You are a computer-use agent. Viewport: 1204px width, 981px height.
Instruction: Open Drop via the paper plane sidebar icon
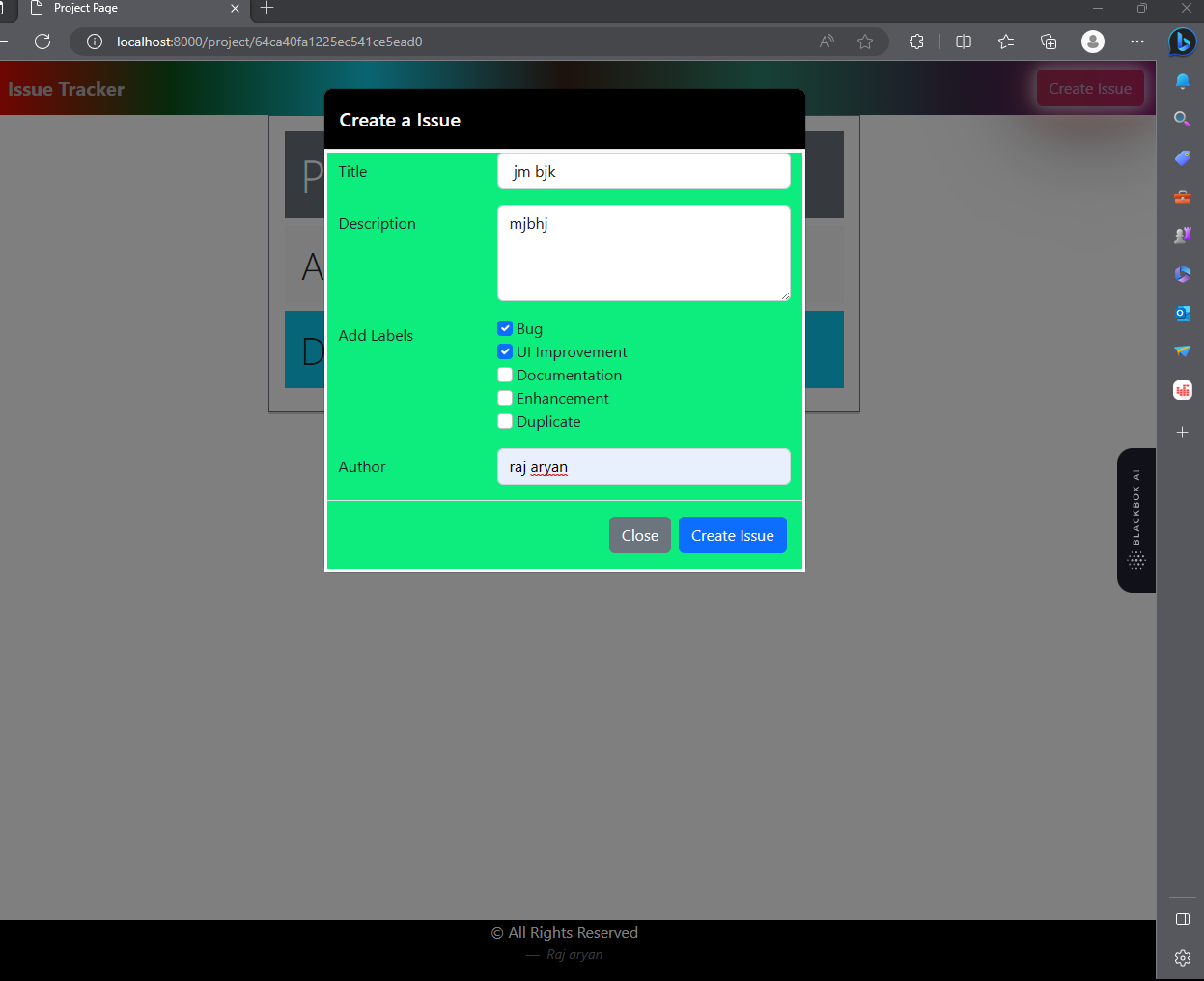click(x=1182, y=350)
